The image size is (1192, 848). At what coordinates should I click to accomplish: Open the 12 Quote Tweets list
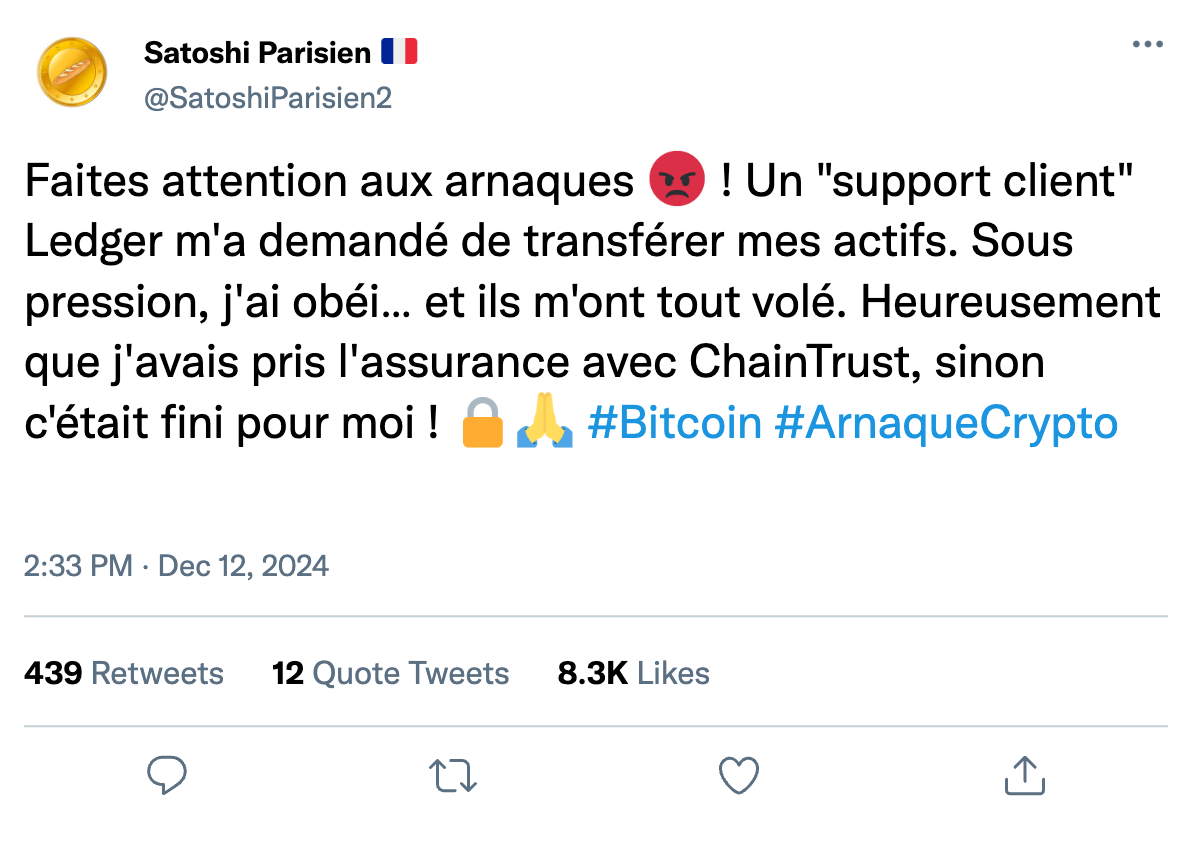pyautogui.click(x=391, y=673)
